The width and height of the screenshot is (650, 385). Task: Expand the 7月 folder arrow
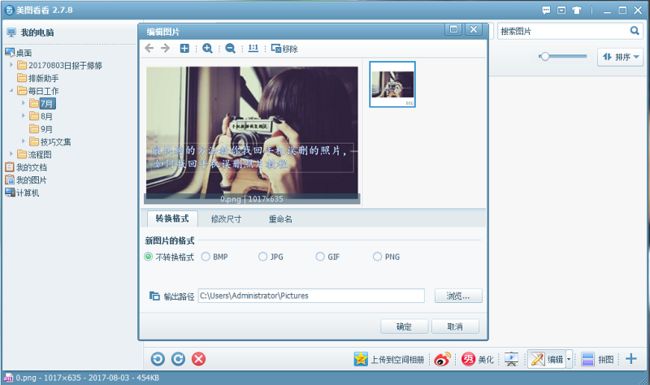[x=23, y=103]
